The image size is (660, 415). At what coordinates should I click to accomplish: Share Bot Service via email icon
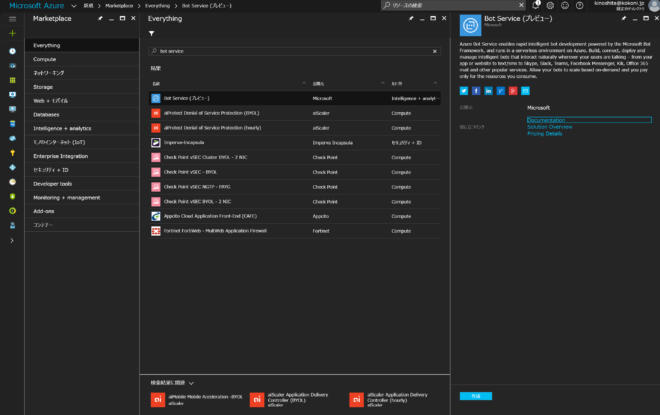(x=525, y=90)
